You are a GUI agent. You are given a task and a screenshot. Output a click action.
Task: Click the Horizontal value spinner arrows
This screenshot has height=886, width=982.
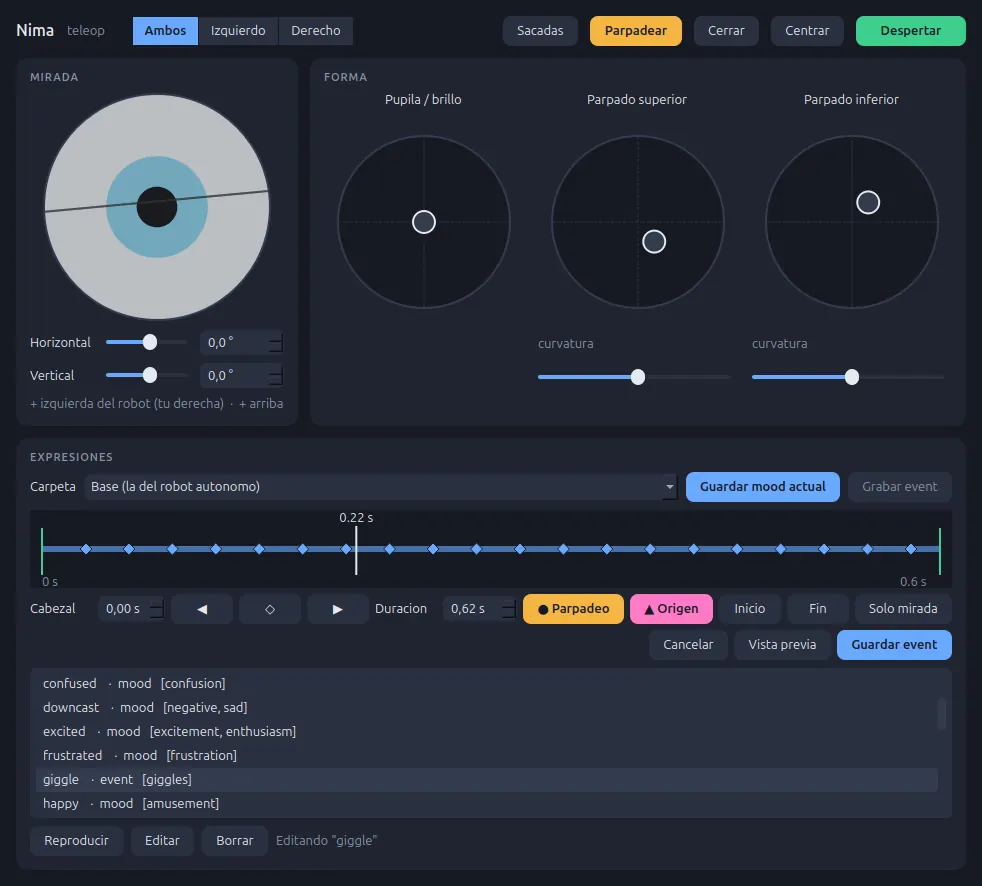276,343
